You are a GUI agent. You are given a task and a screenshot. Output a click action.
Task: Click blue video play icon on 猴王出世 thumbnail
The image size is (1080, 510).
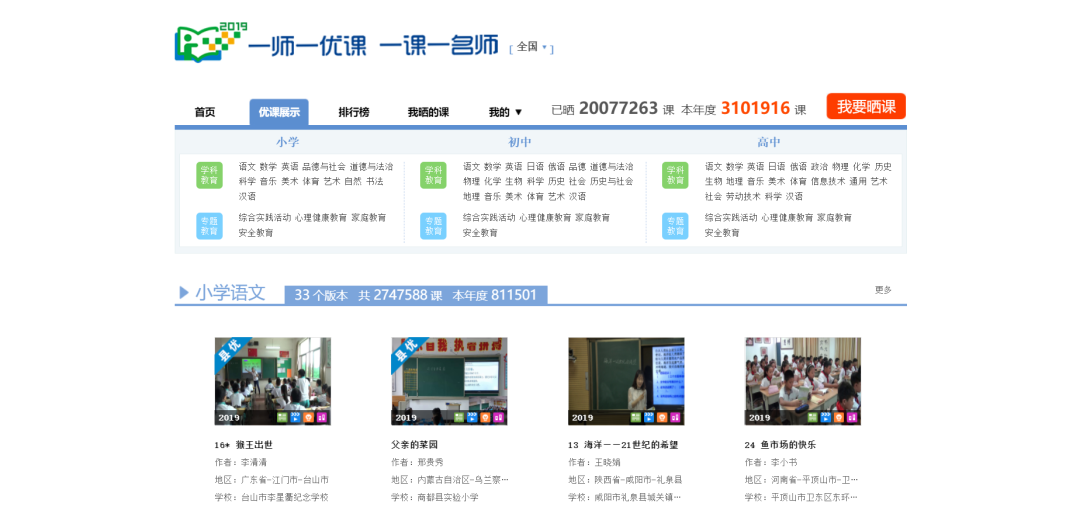click(295, 417)
